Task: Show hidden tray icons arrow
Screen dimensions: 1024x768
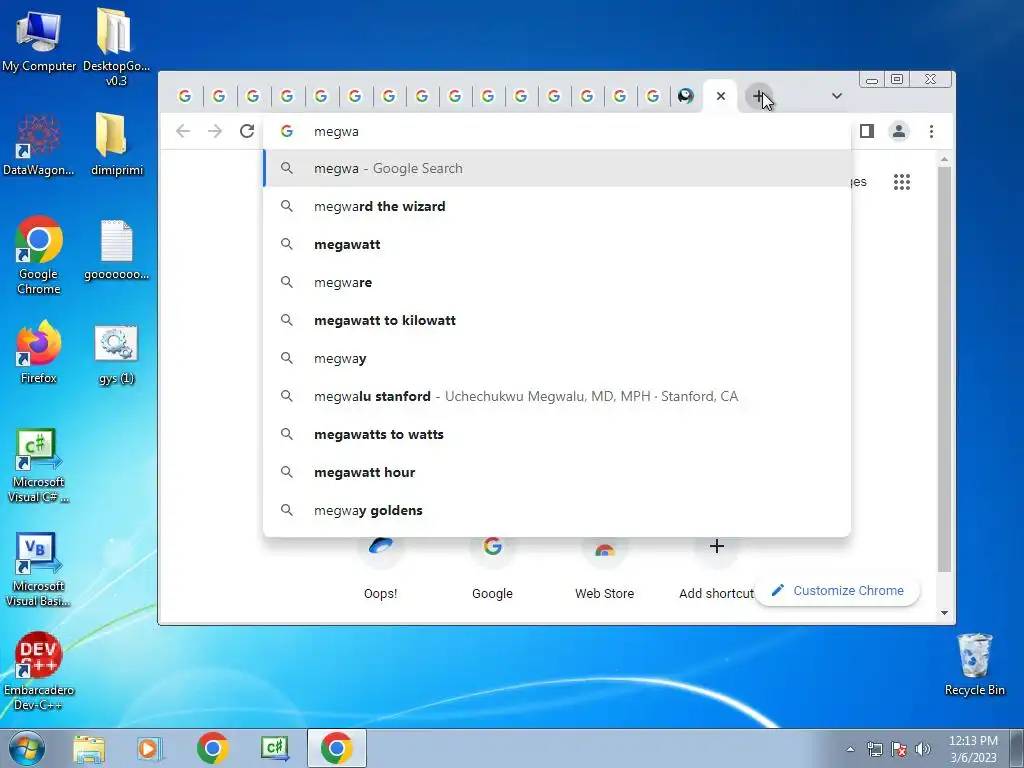Action: pos(850,749)
